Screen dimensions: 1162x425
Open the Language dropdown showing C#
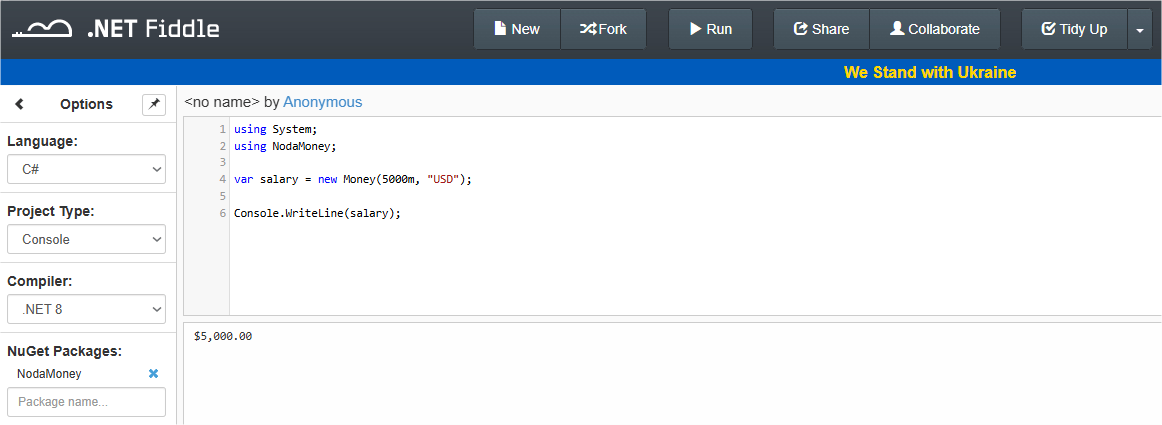click(x=87, y=169)
